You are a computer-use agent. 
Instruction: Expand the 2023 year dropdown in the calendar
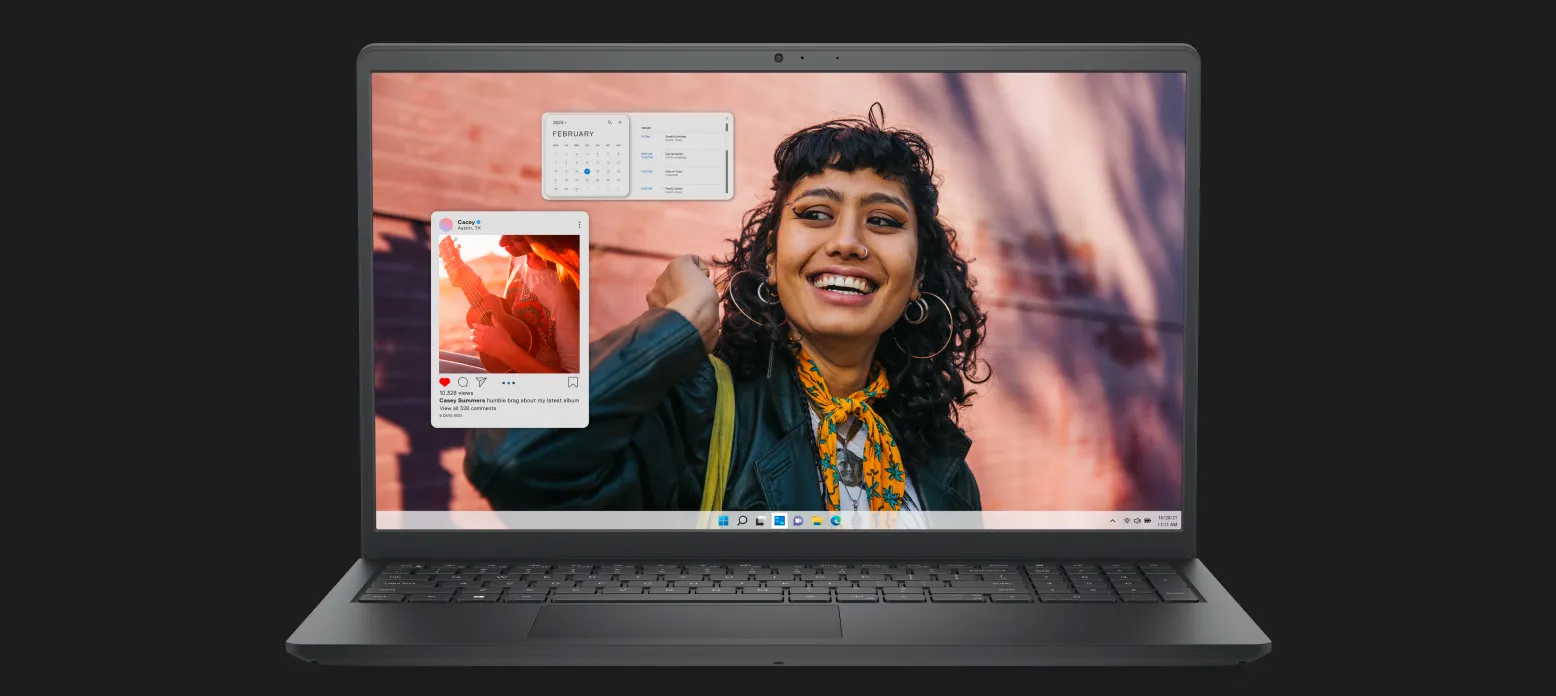(x=559, y=122)
